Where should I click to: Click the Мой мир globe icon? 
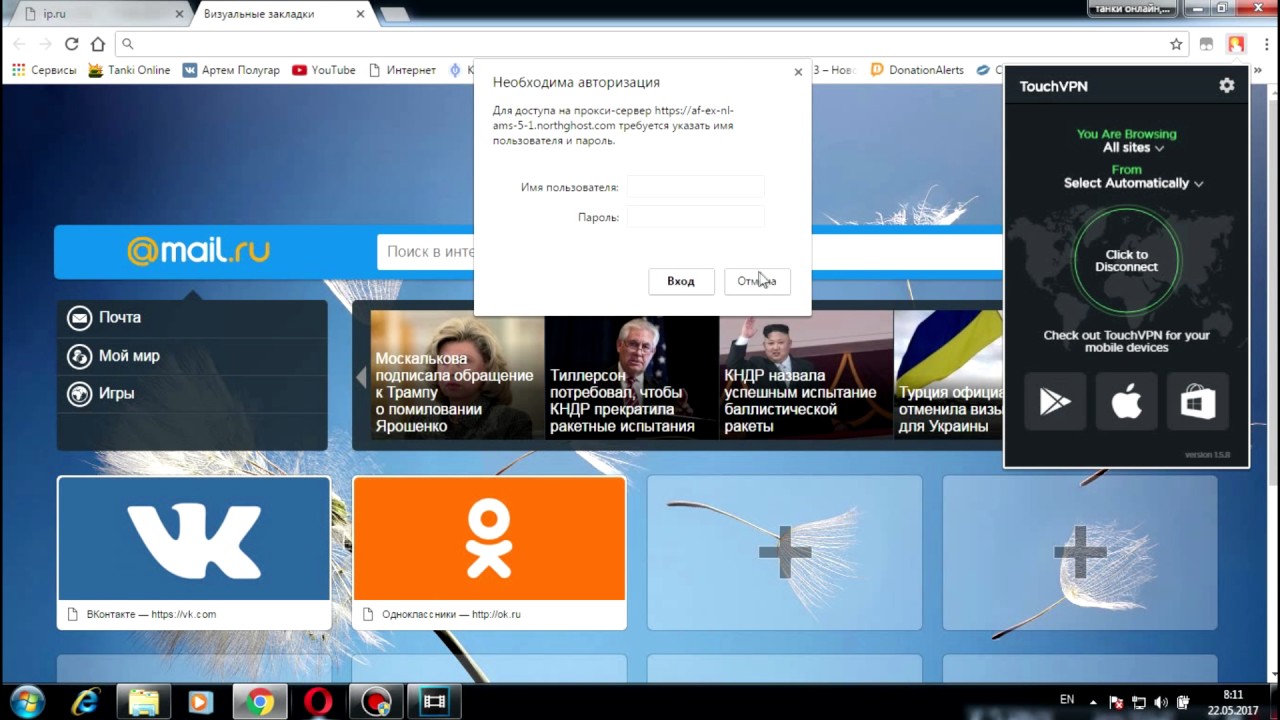[x=79, y=356]
